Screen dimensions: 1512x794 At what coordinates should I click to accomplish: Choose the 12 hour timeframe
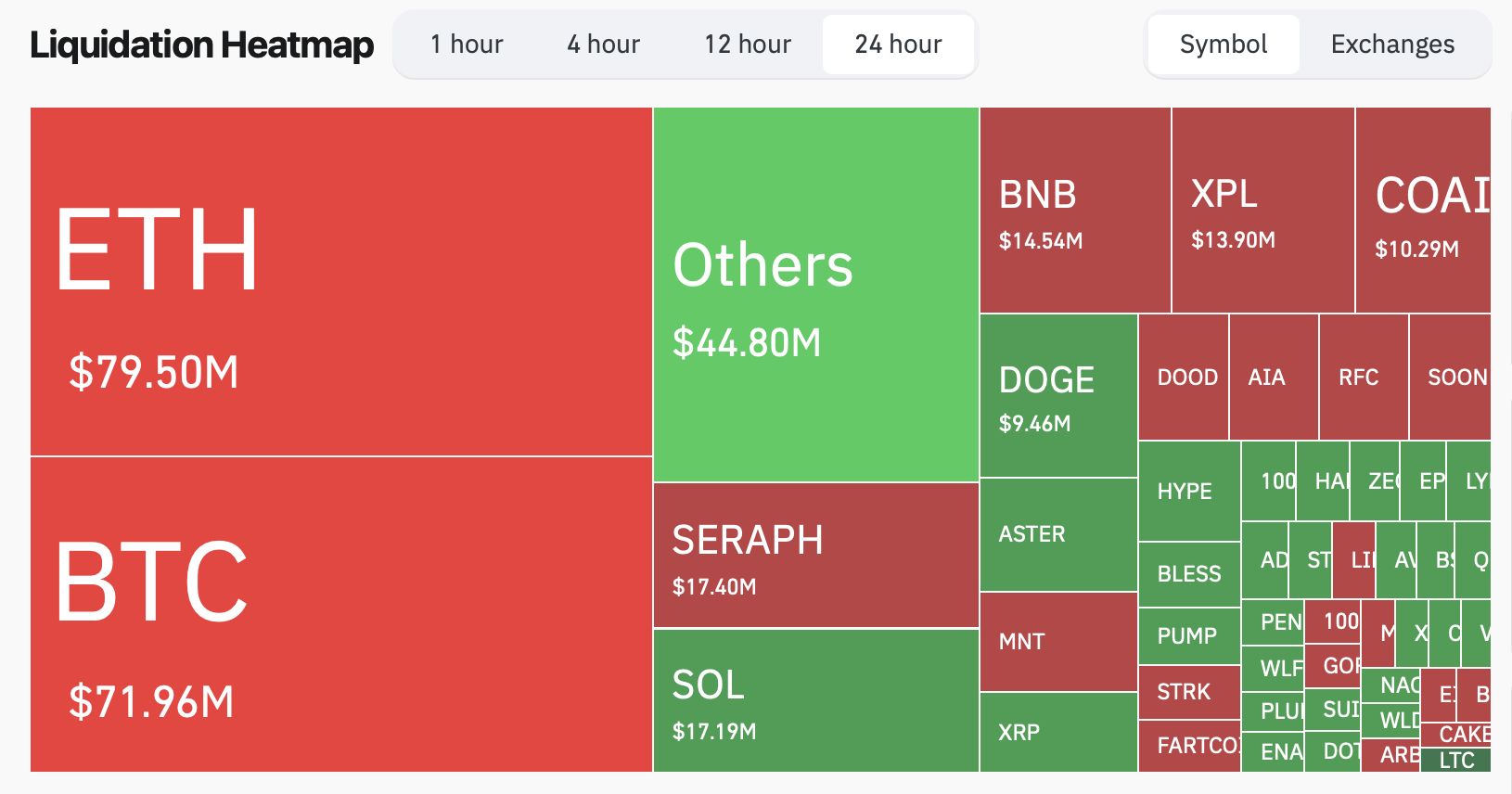(x=748, y=45)
